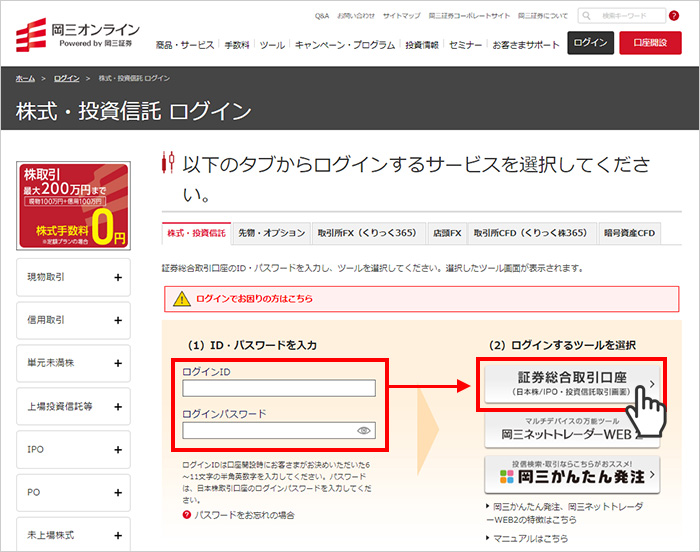The width and height of the screenshot is (700, 552).
Task: Click お問い合わせ link in top bar
Action: [356, 16]
